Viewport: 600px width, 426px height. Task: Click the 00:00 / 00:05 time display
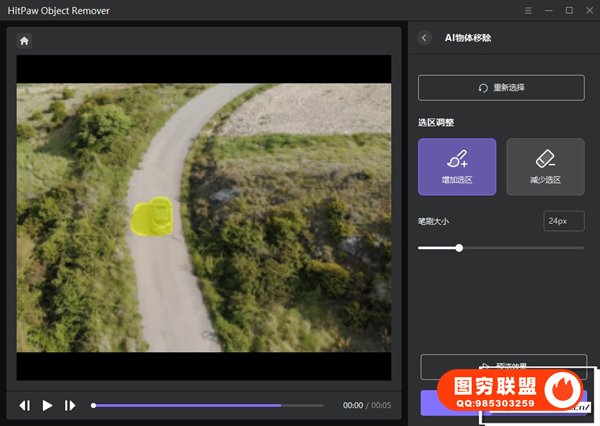(x=367, y=405)
